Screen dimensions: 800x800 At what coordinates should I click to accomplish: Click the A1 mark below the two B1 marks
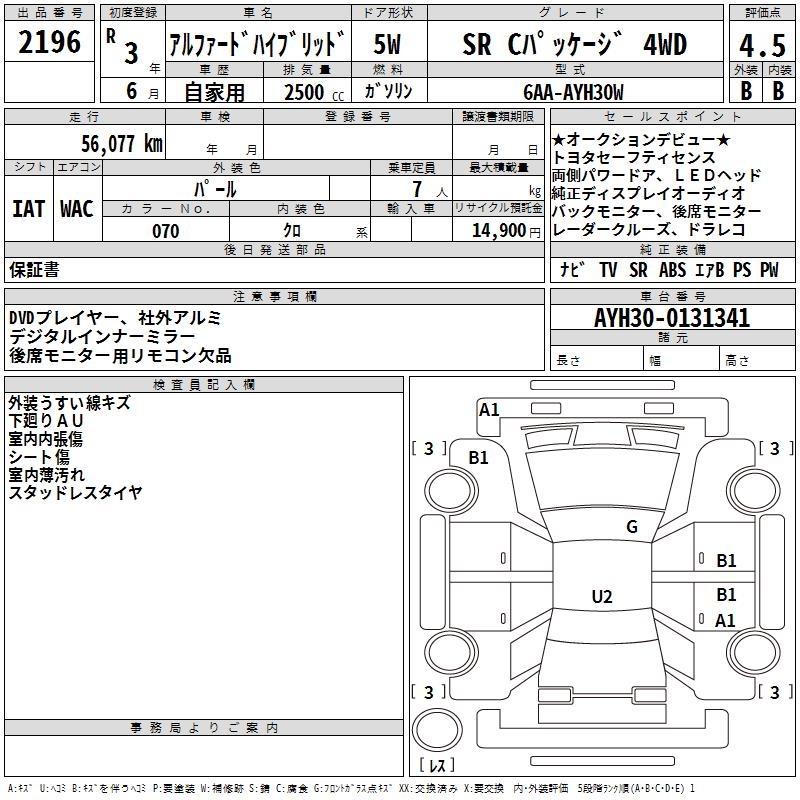(x=725, y=621)
